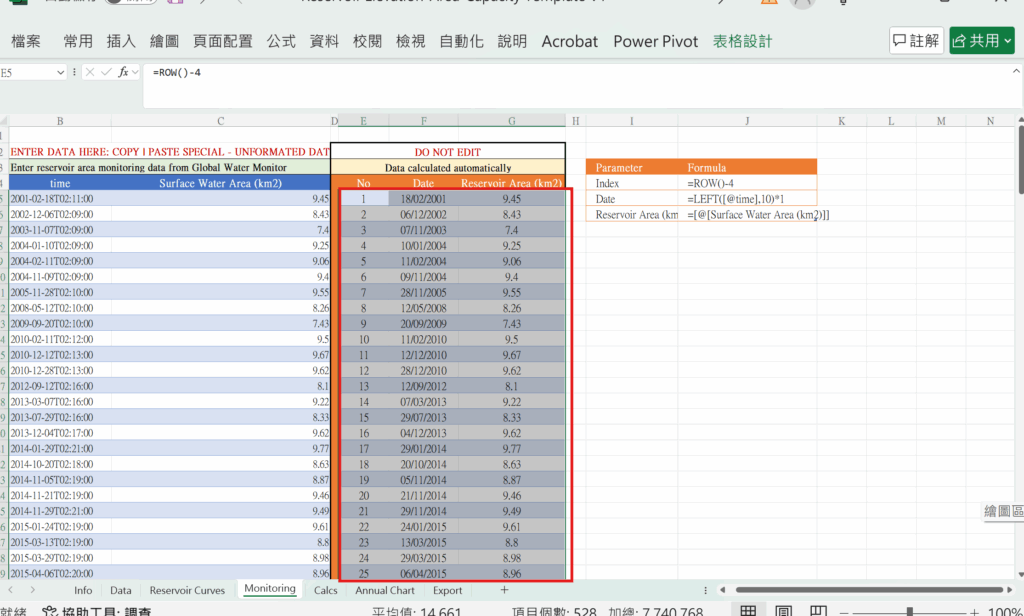The height and width of the screenshot is (616, 1024).
Task: Select cell with time 2001-02-18T02:11:00
Action: pyautogui.click(x=60, y=199)
